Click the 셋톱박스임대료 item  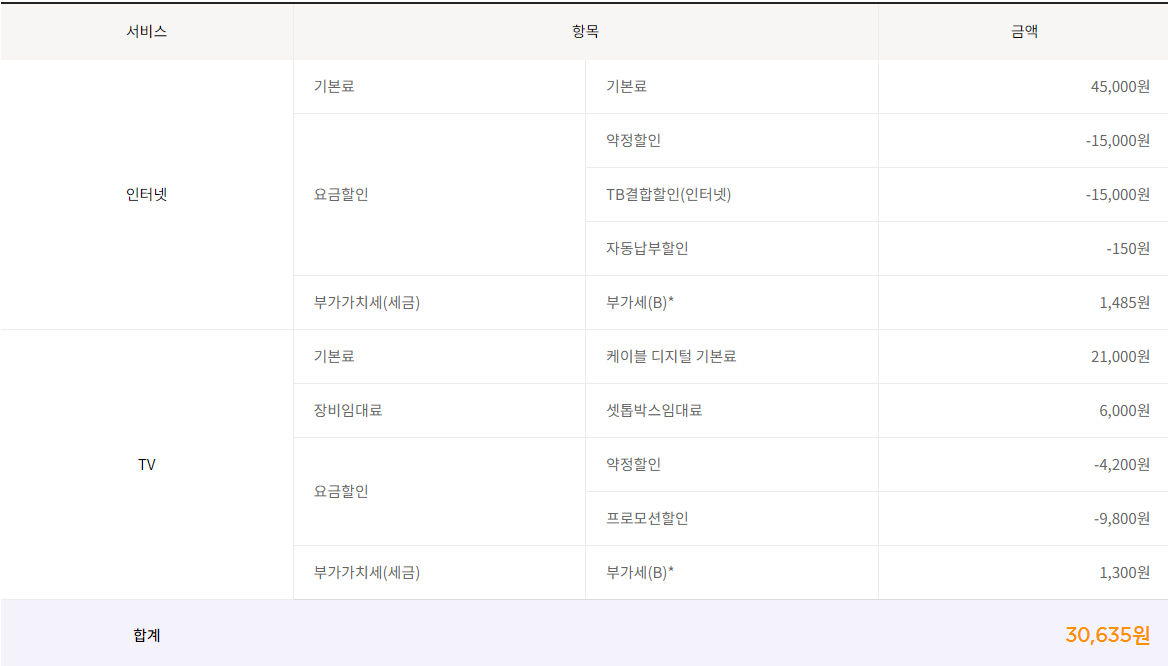[653, 410]
